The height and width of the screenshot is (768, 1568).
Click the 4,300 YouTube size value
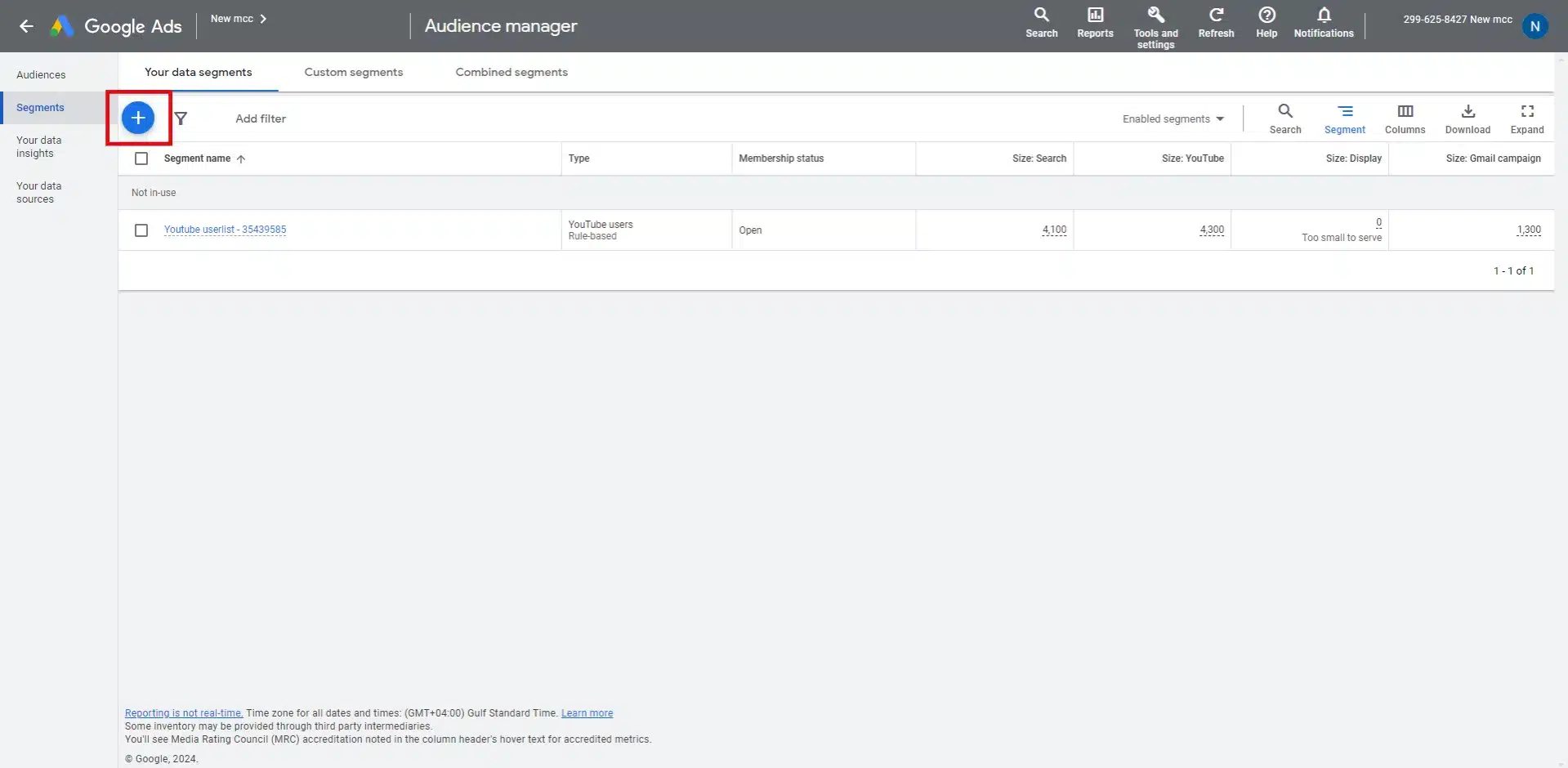(1212, 230)
